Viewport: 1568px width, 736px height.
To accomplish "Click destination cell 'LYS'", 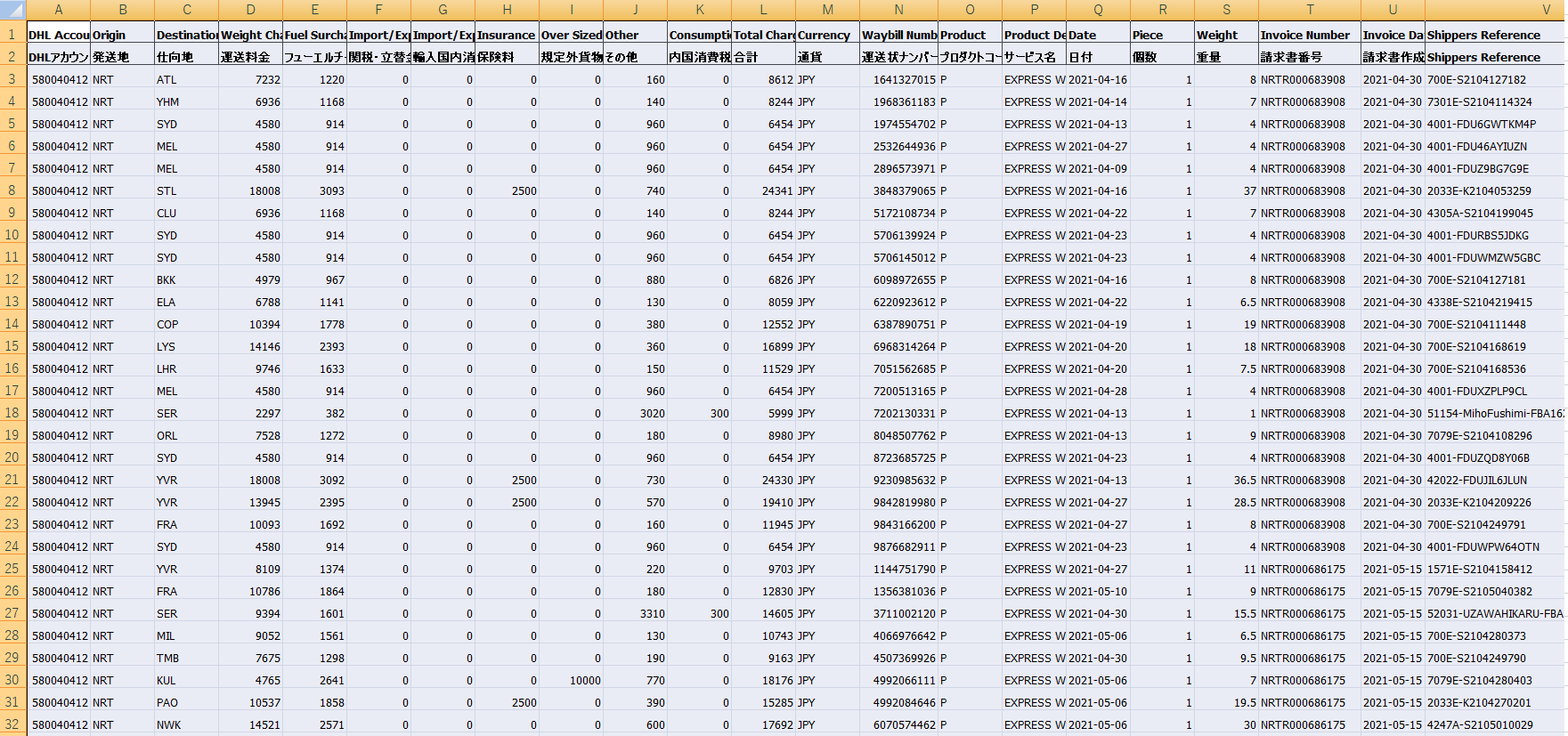I will [187, 346].
